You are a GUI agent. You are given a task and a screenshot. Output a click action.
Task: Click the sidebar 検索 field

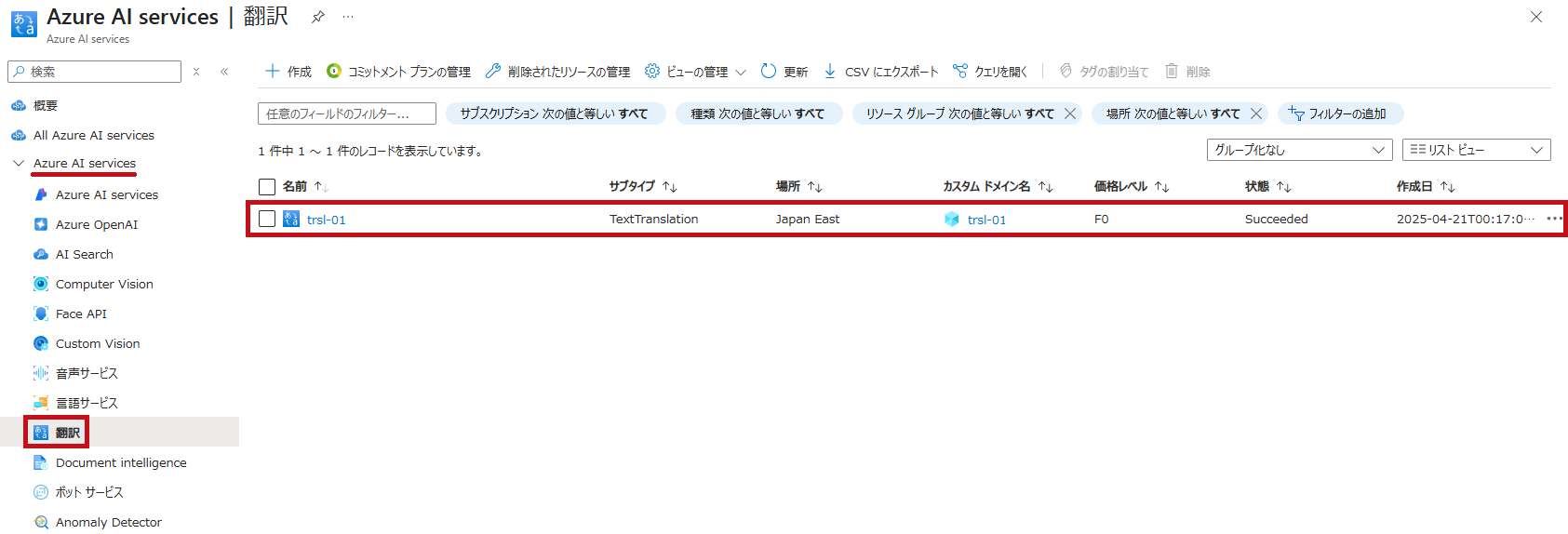(x=94, y=72)
